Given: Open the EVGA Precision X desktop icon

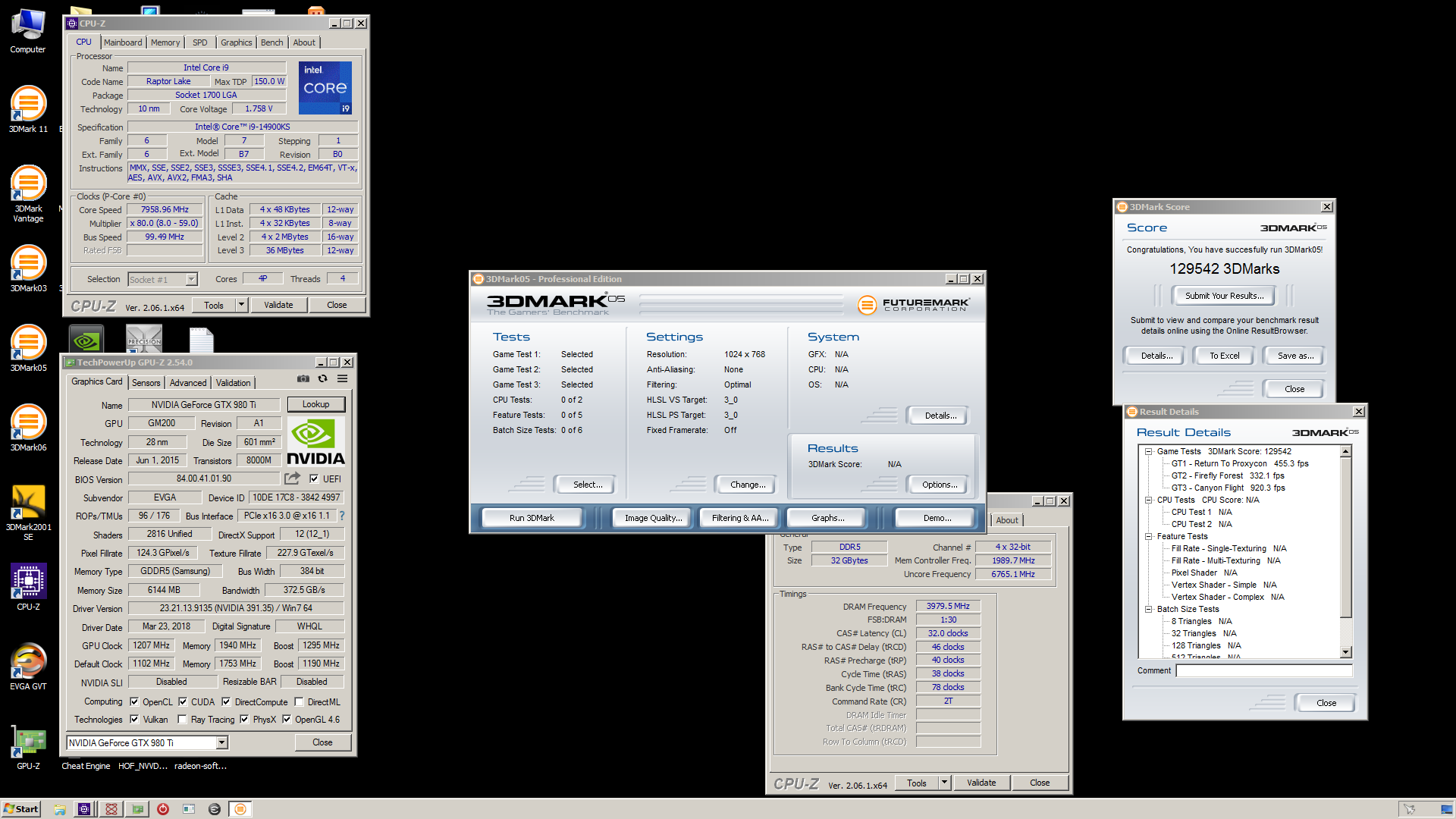Looking at the screenshot, I should [x=144, y=339].
